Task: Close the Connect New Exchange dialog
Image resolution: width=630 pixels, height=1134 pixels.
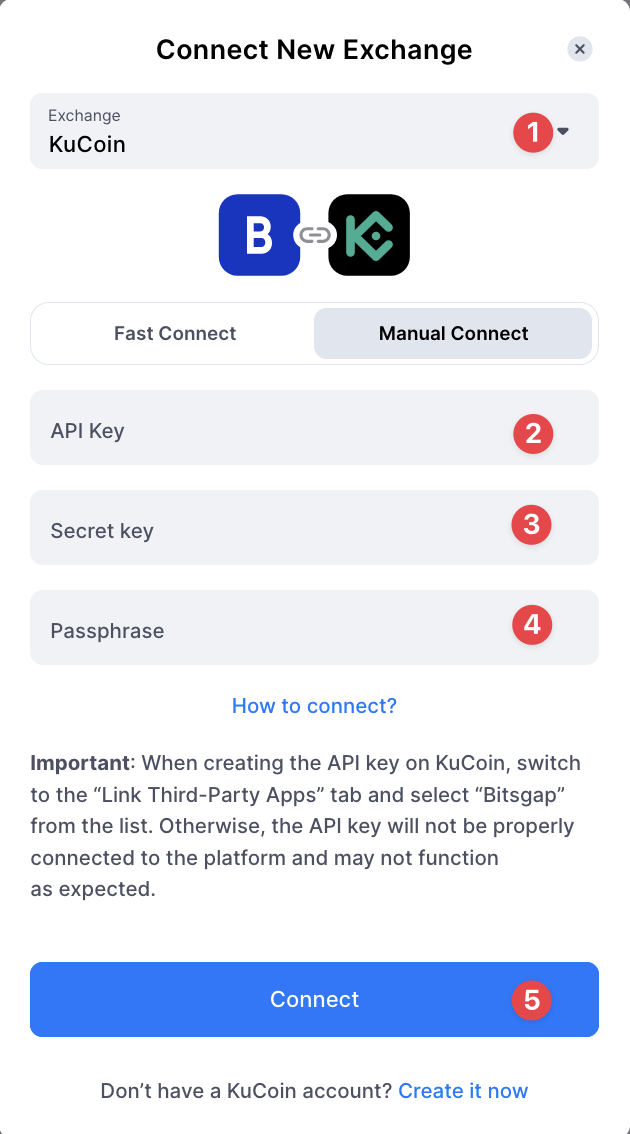Action: 580,49
